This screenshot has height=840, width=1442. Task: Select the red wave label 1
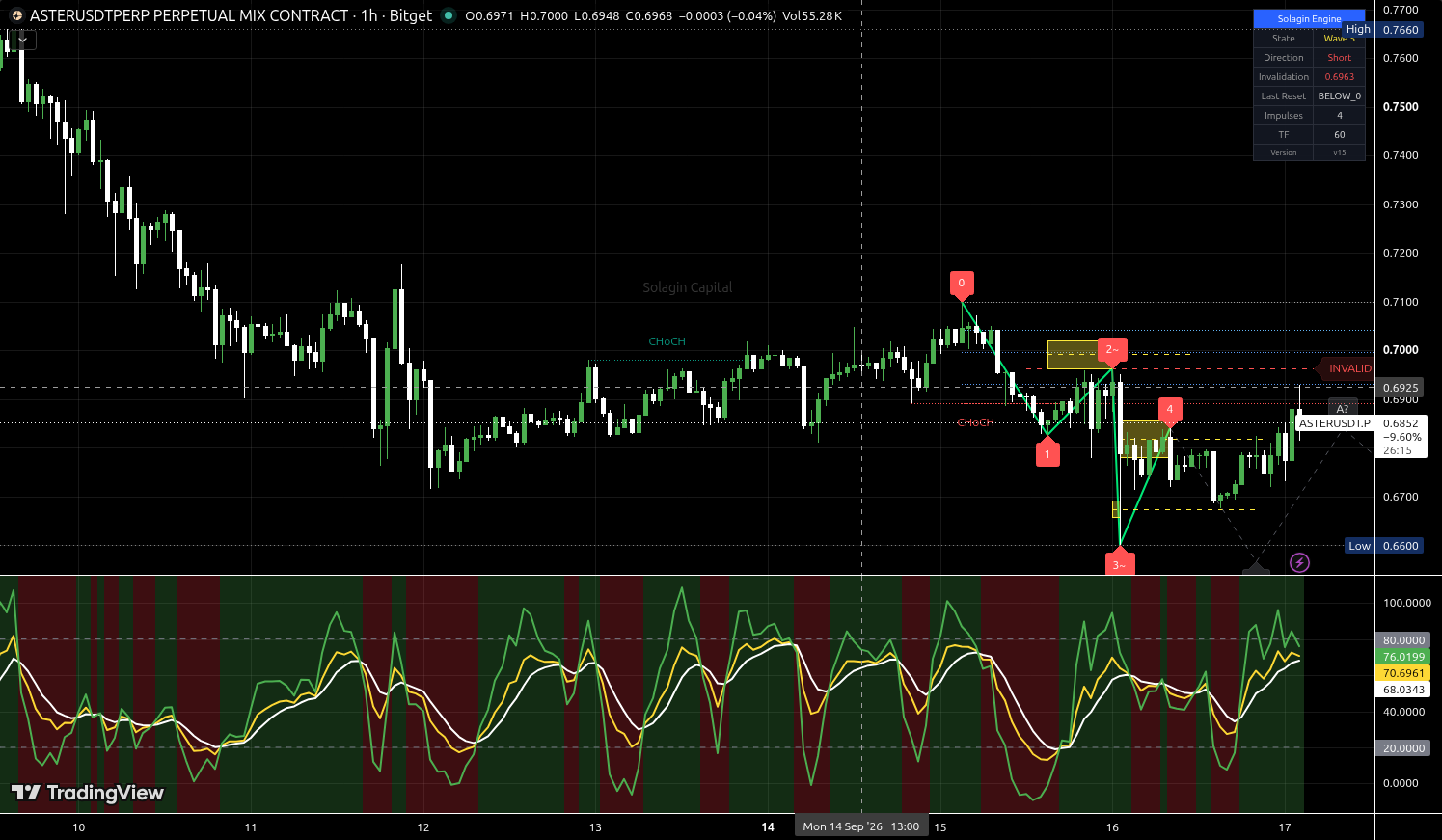1047,454
